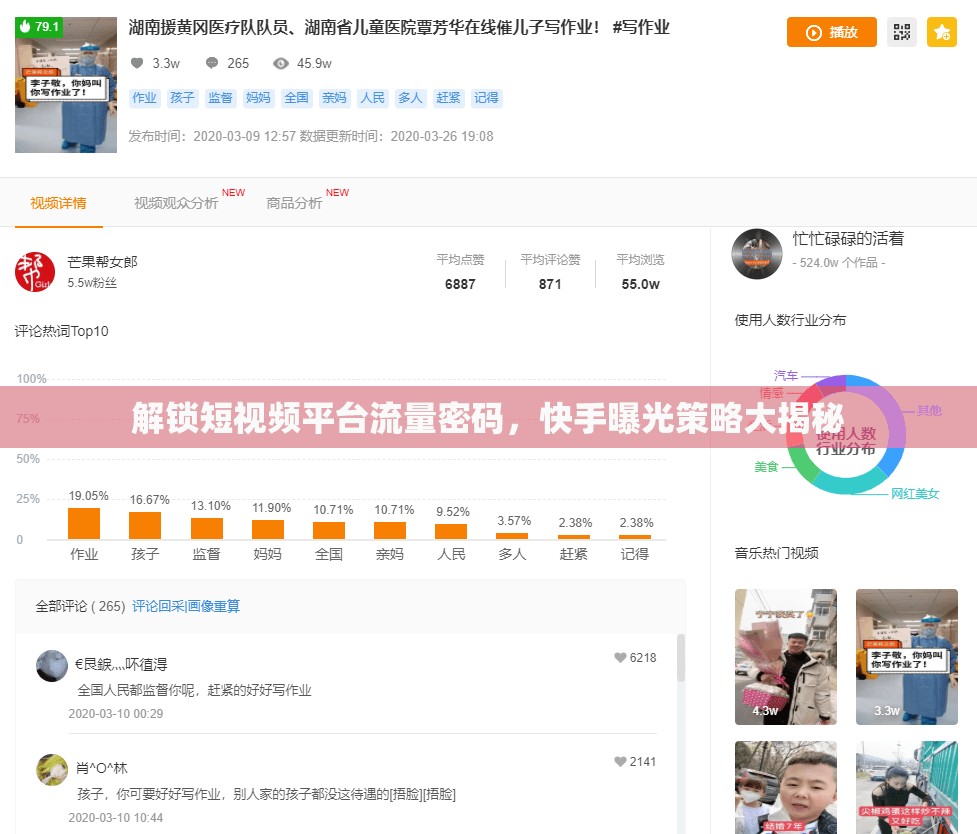Open the video cover thumbnail at top

(66, 85)
